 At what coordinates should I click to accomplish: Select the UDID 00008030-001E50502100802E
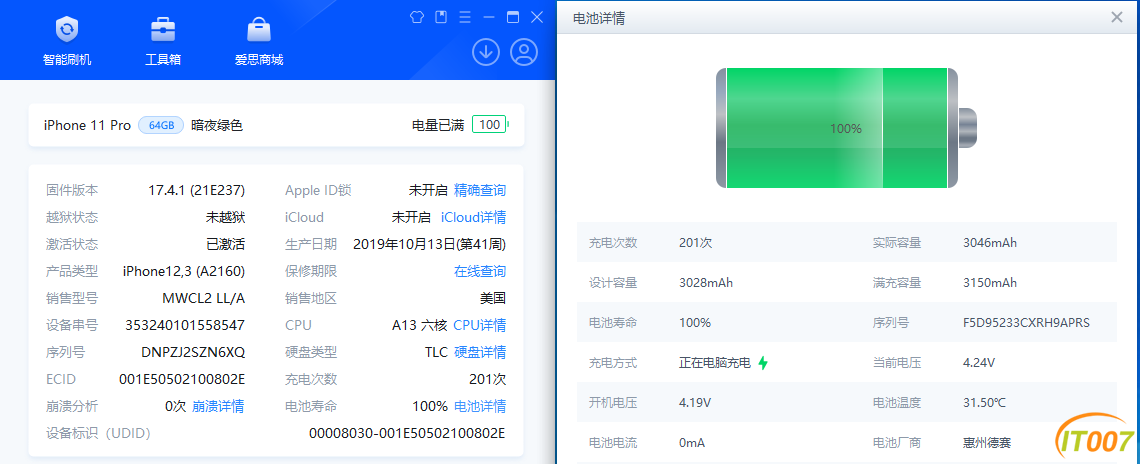click(x=407, y=433)
